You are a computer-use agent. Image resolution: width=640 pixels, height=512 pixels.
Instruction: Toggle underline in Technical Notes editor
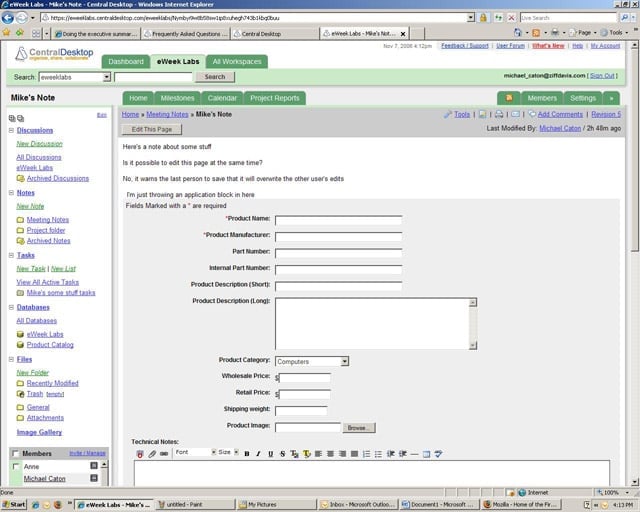270,454
